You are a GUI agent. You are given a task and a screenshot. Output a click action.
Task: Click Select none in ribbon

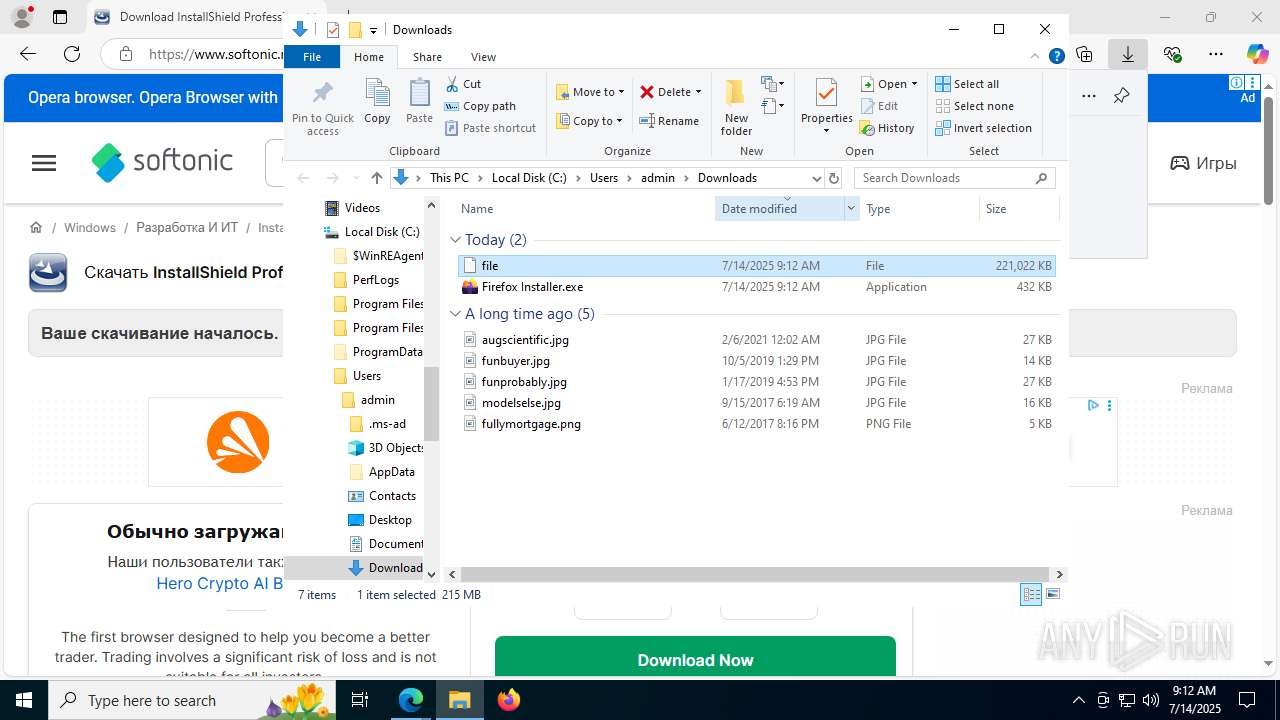(974, 106)
